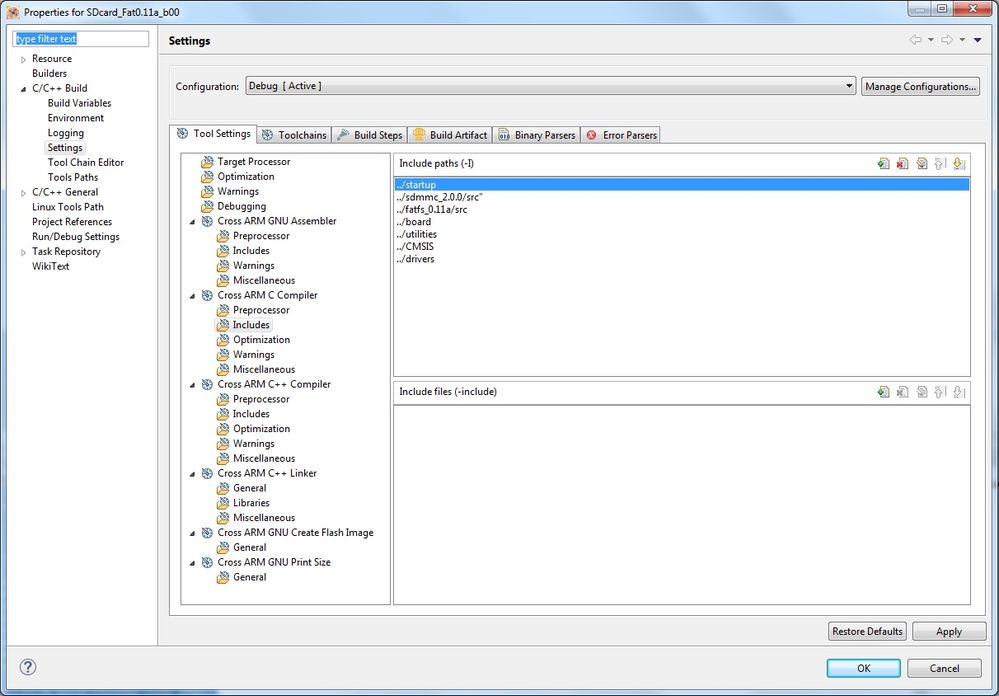The width and height of the screenshot is (999, 696).
Task: Open the Settings view menu triangle
Action: [977, 40]
